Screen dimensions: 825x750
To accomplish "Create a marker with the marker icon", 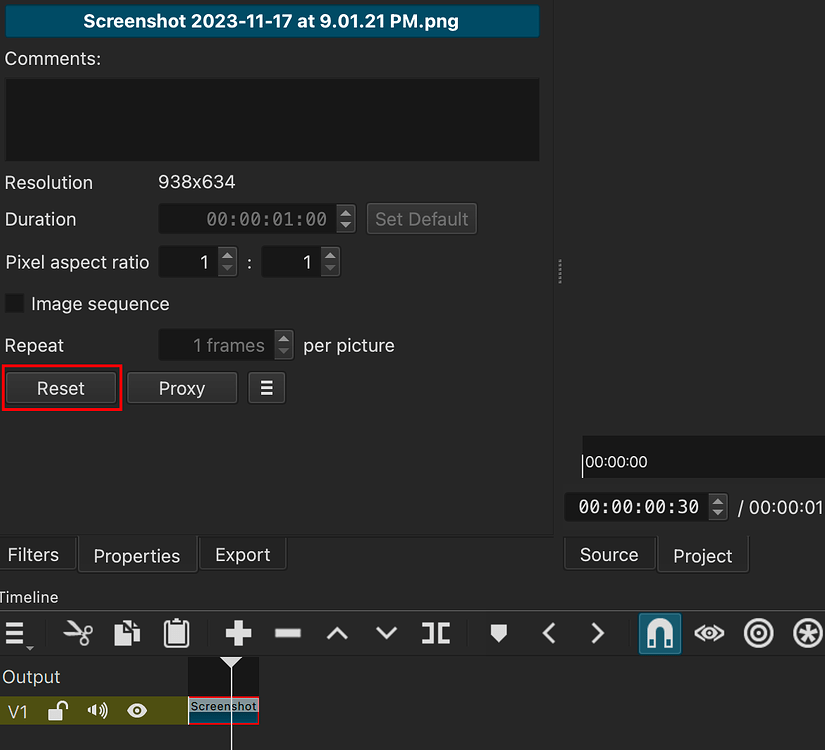I will (x=498, y=633).
